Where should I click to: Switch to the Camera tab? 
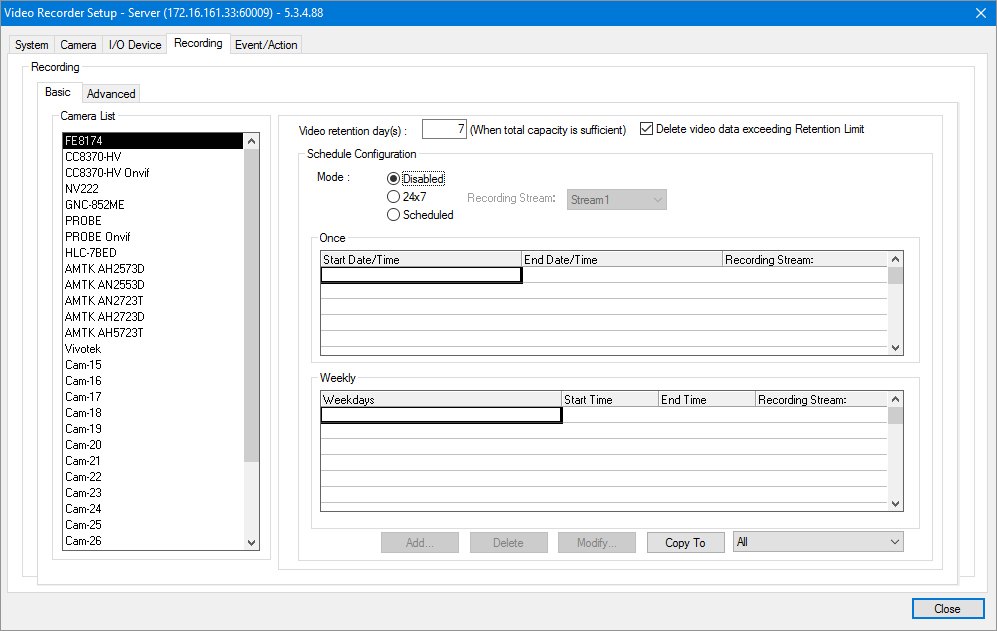[78, 45]
